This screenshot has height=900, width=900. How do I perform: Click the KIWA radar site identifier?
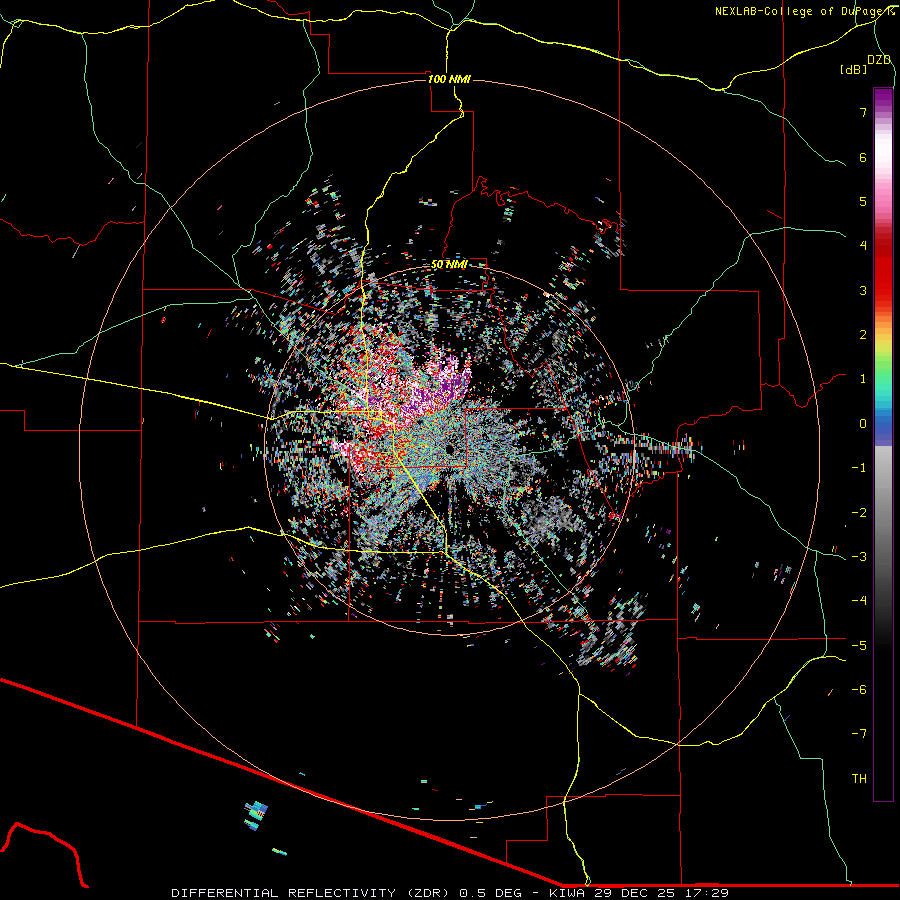tap(567, 893)
